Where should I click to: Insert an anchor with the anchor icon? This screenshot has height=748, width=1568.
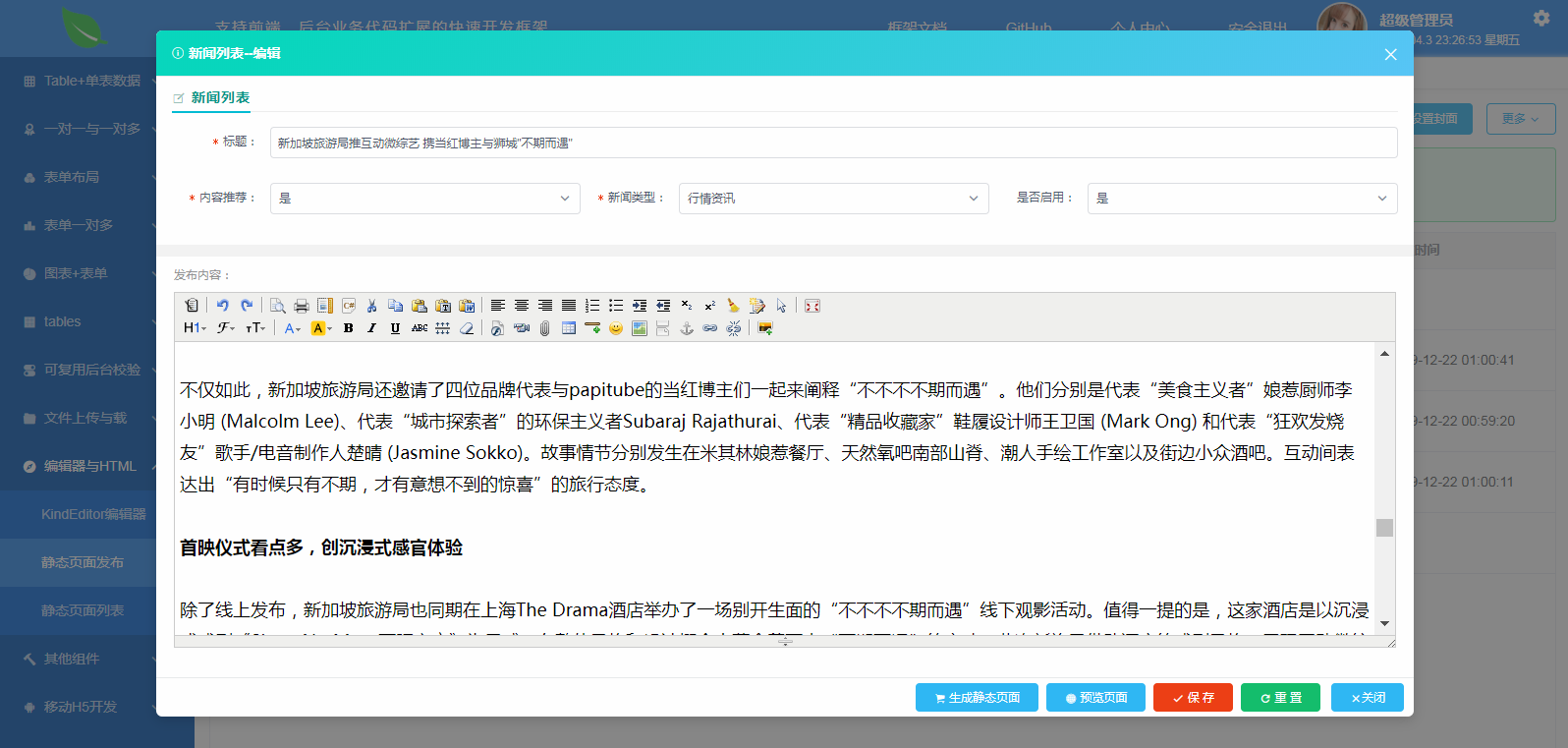687,328
